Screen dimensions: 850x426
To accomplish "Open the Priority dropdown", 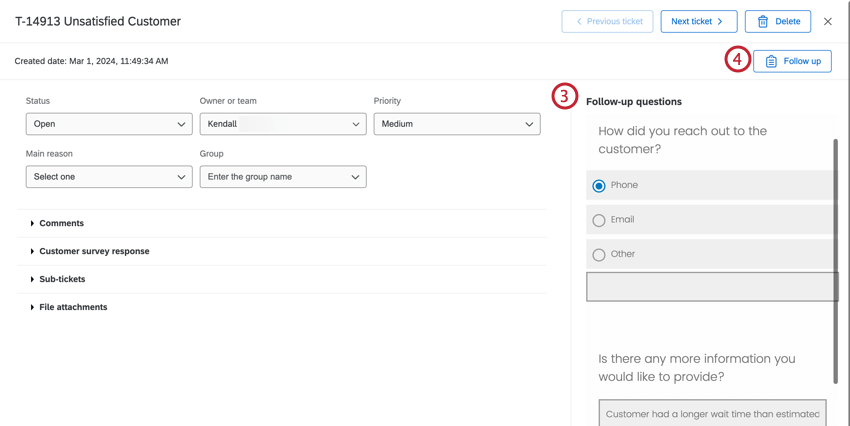I will [457, 124].
